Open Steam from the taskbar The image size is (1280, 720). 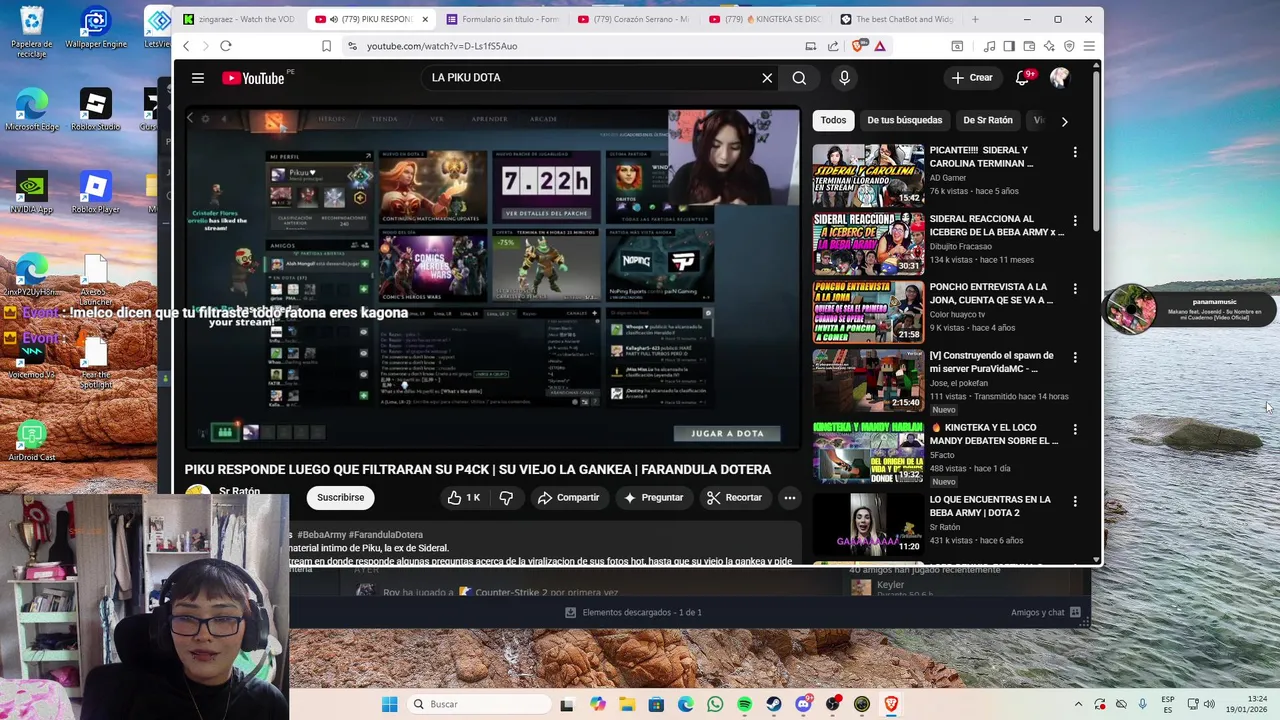[x=774, y=704]
